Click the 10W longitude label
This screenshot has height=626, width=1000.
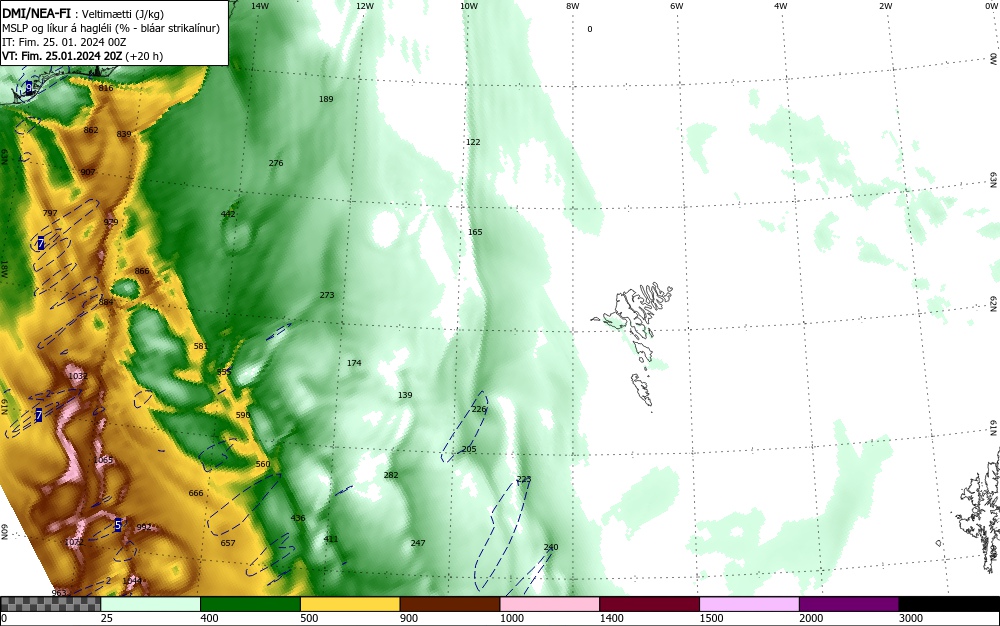[469, 6]
